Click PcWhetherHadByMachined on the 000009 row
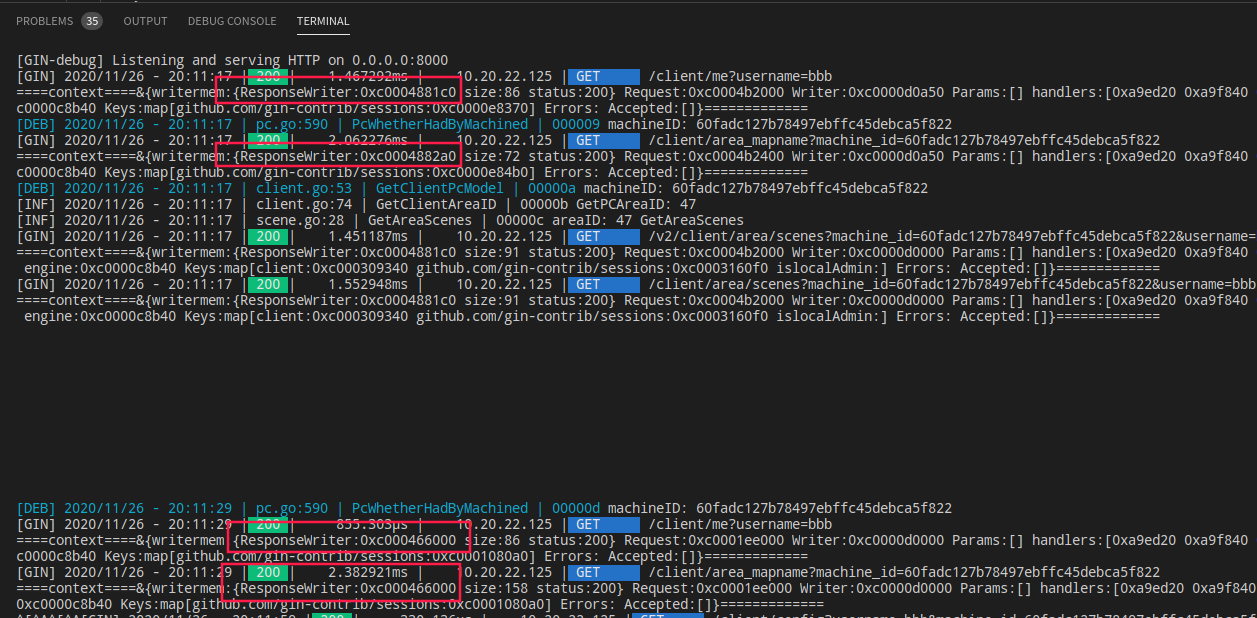Viewport: 1257px width, 618px height. click(x=440, y=124)
